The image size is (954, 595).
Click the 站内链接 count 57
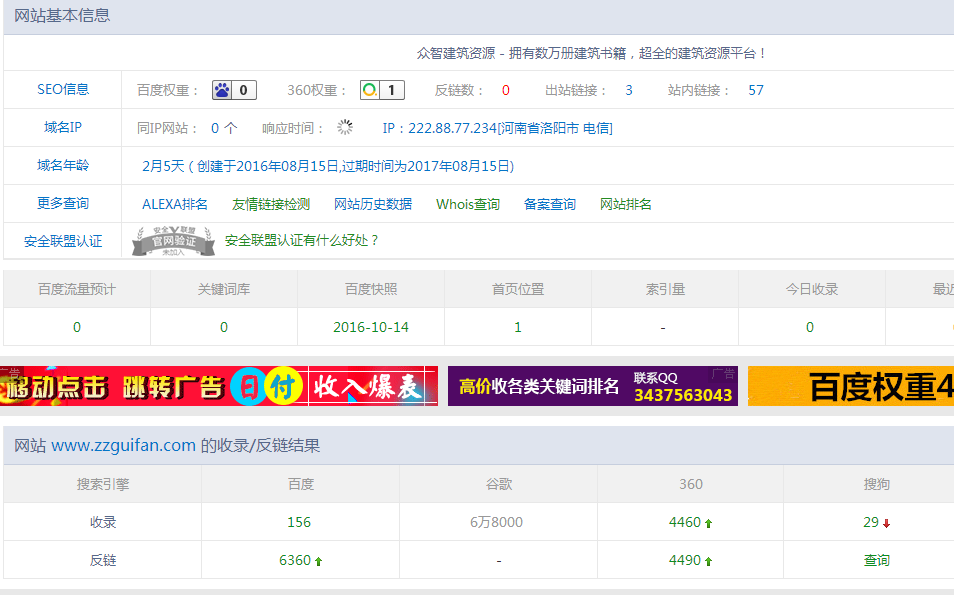pyautogui.click(x=756, y=90)
